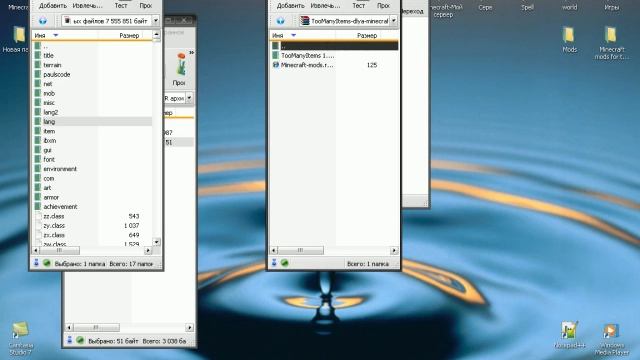Expand the toolbar overflow chevron in the background window
Viewport: 640px width, 360px height.
point(191,53)
